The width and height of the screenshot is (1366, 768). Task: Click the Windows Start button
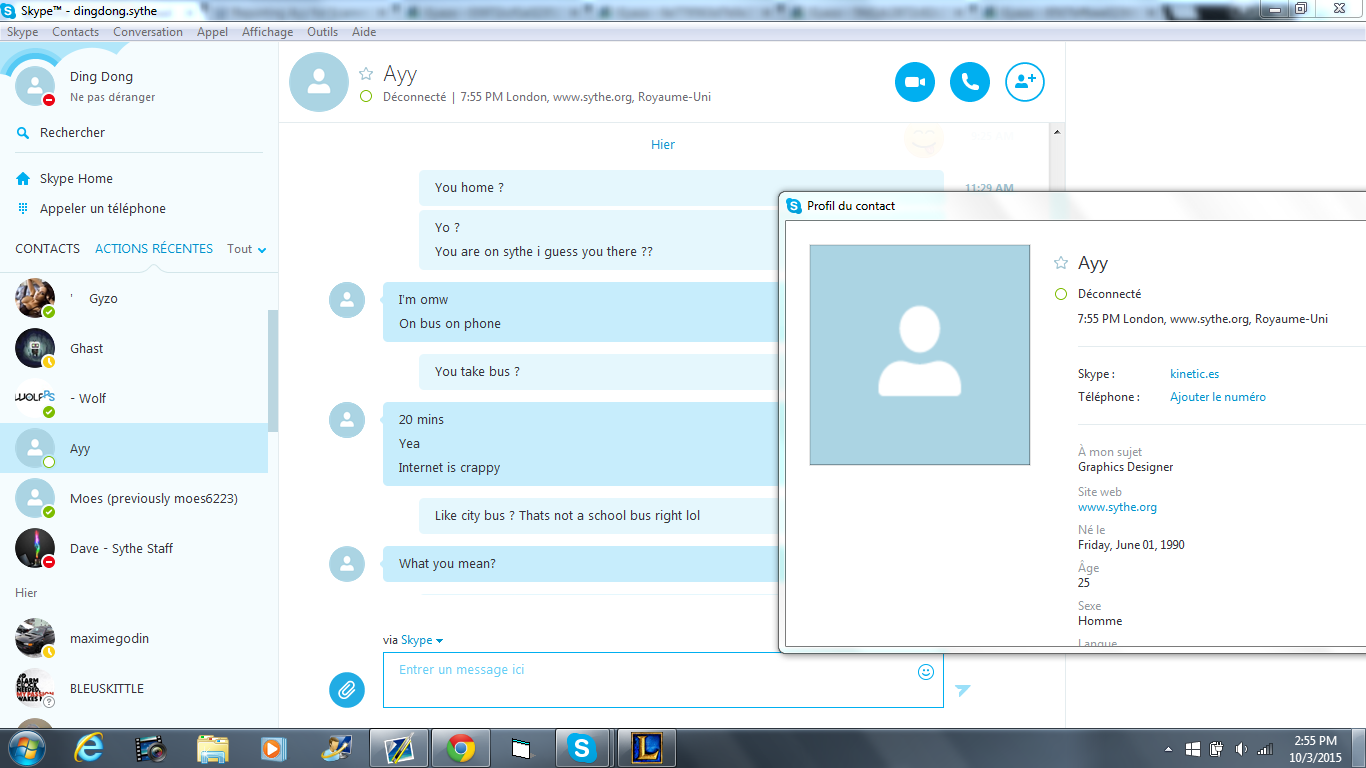[x=25, y=748]
